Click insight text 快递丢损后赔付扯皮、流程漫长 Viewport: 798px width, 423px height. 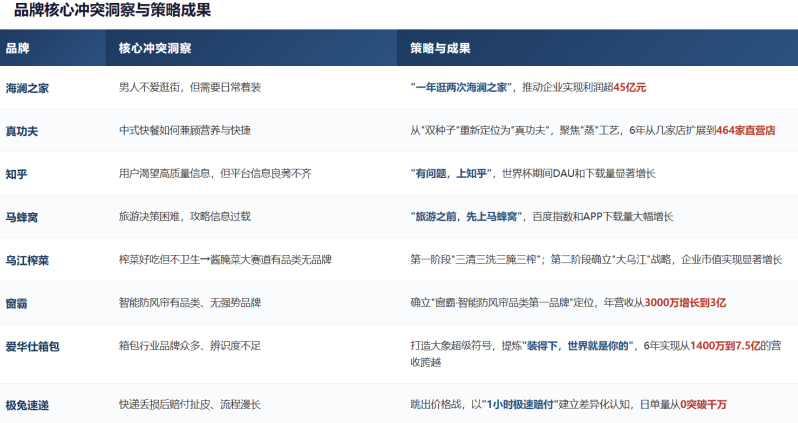190,405
